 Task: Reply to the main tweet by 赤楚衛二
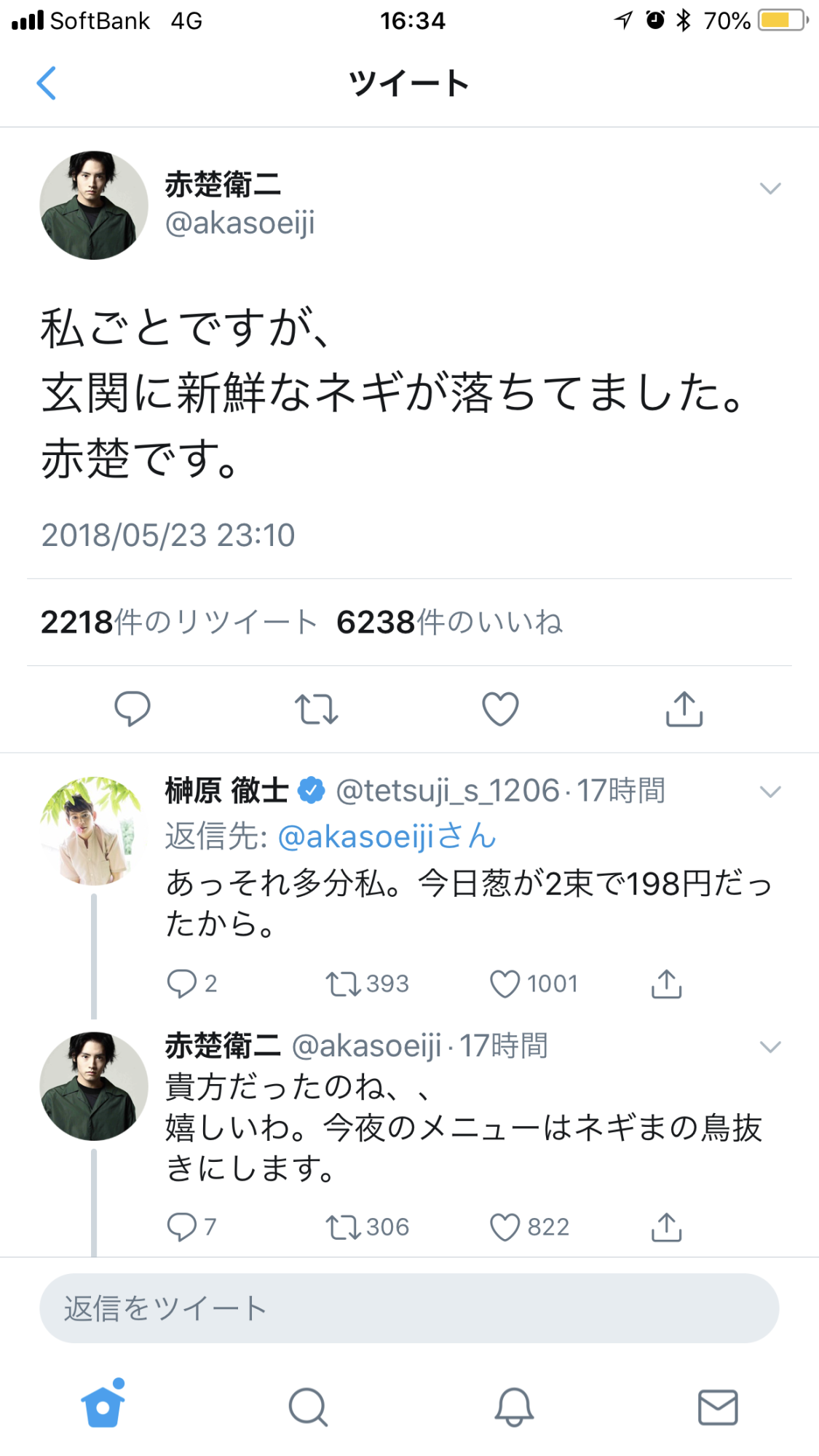pos(132,708)
